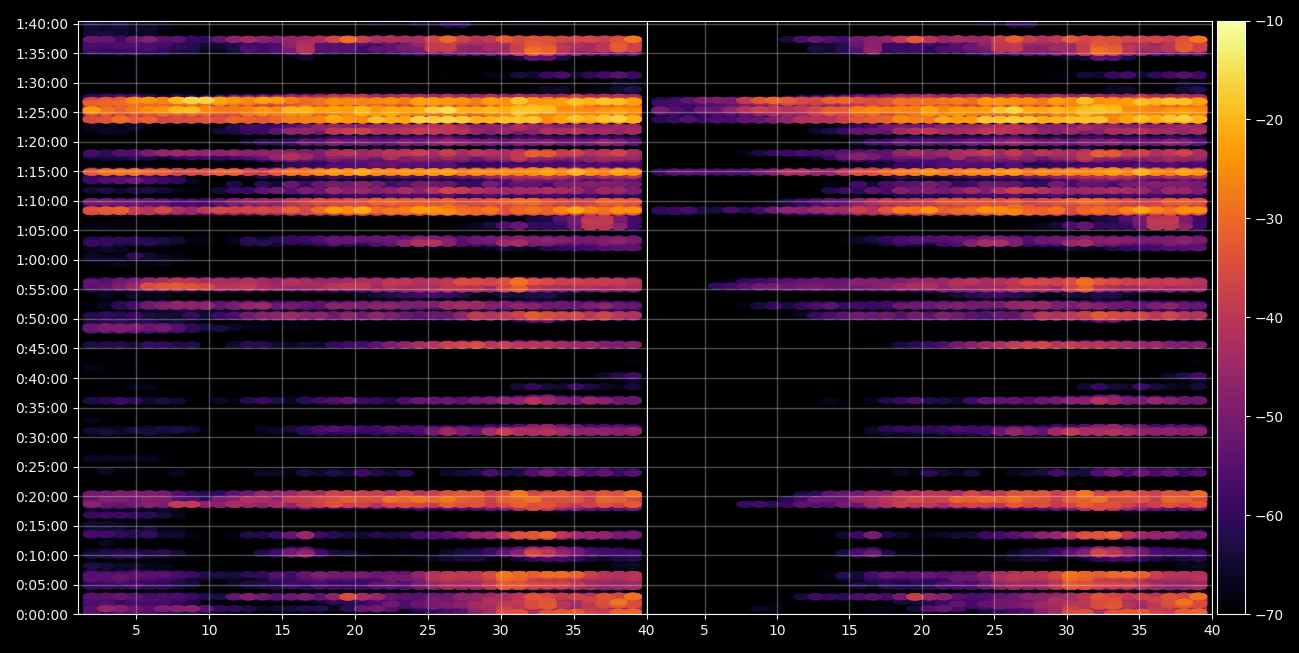This screenshot has height=653, width=1299.
Task: Select the 1:20:00 time label
Action: pyautogui.click(x=42, y=142)
